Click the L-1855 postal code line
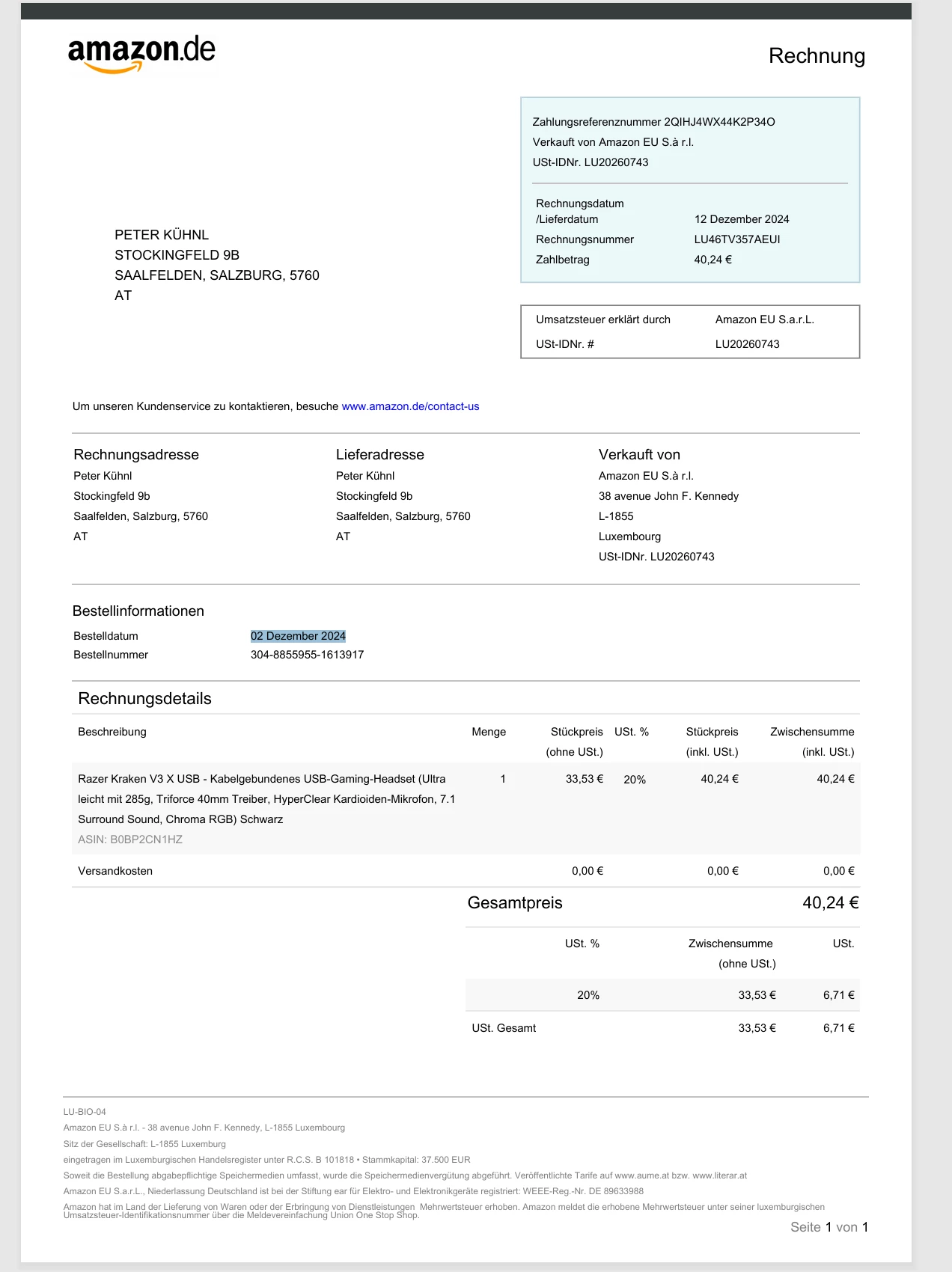The image size is (952, 1272). pyautogui.click(x=616, y=516)
